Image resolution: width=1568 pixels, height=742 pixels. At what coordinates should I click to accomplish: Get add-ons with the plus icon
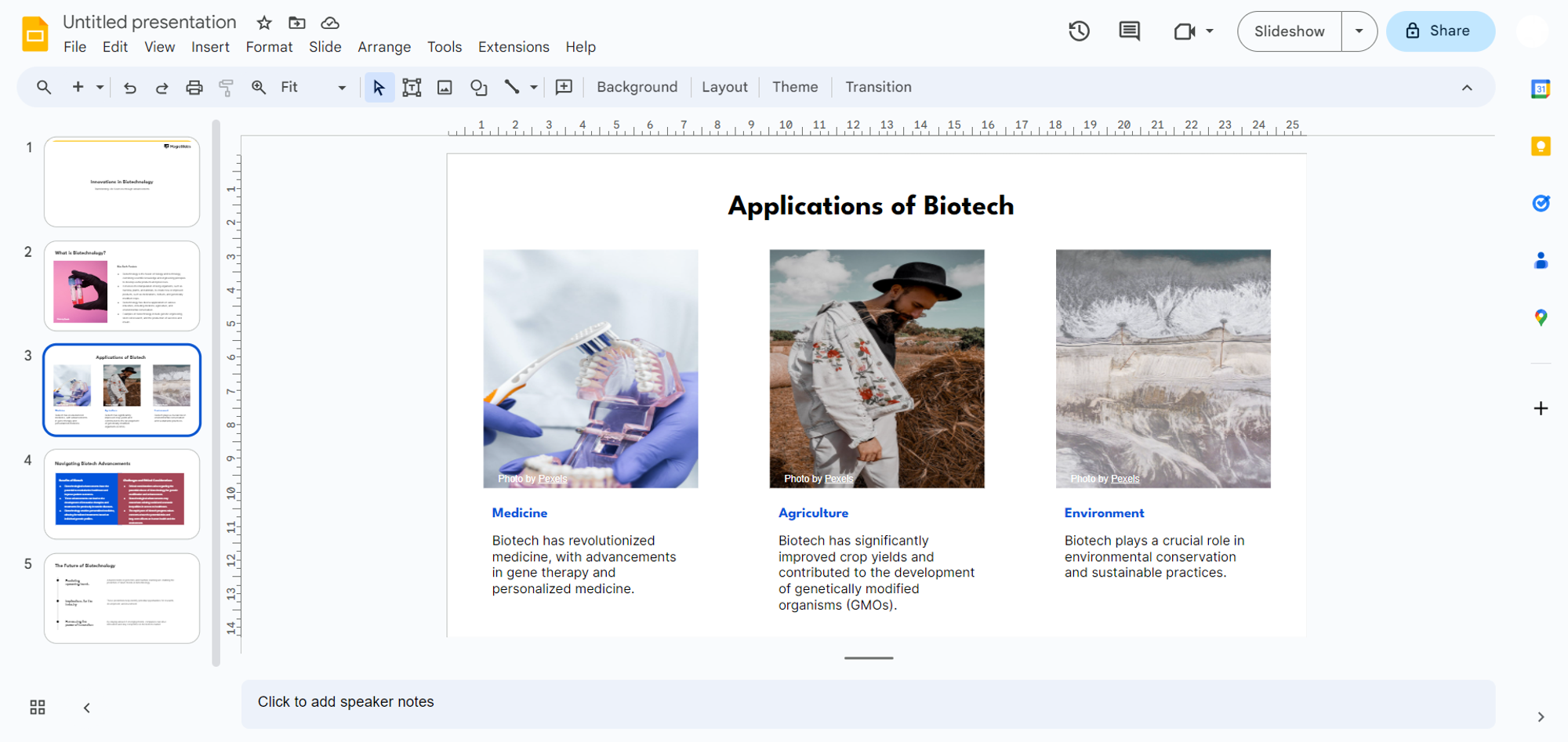coord(1541,408)
